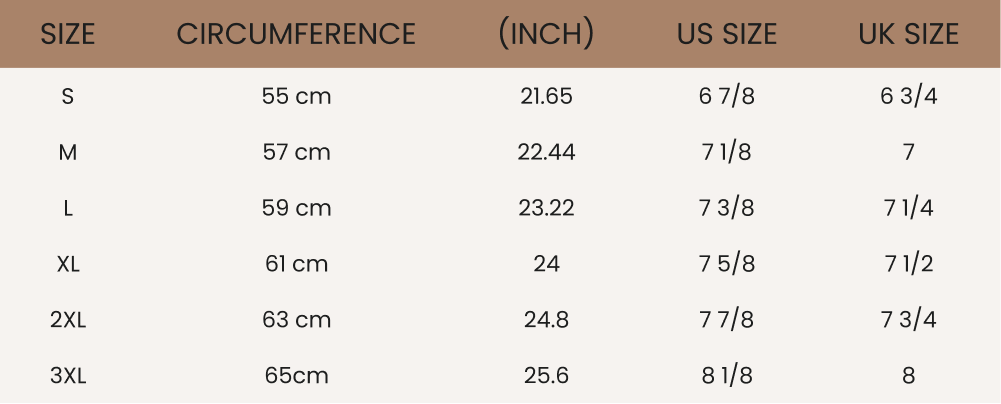Click the 25.6 inch value
The height and width of the screenshot is (404, 1001).
[x=546, y=377]
